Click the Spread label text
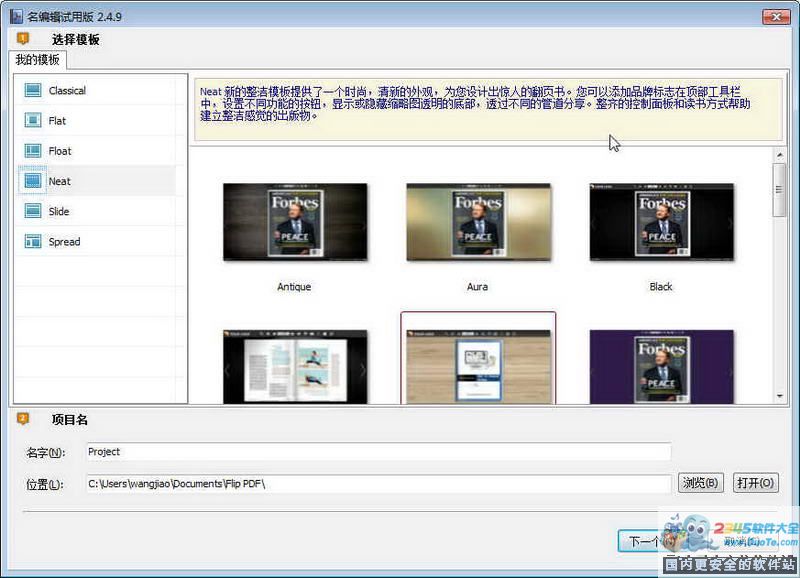This screenshot has height=578, width=800. pos(64,242)
